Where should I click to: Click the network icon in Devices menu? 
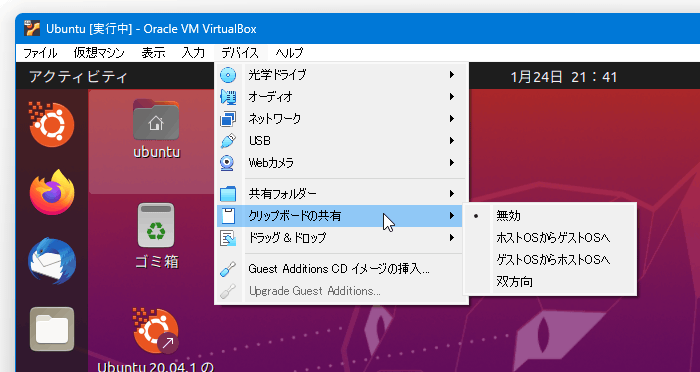(x=228, y=119)
